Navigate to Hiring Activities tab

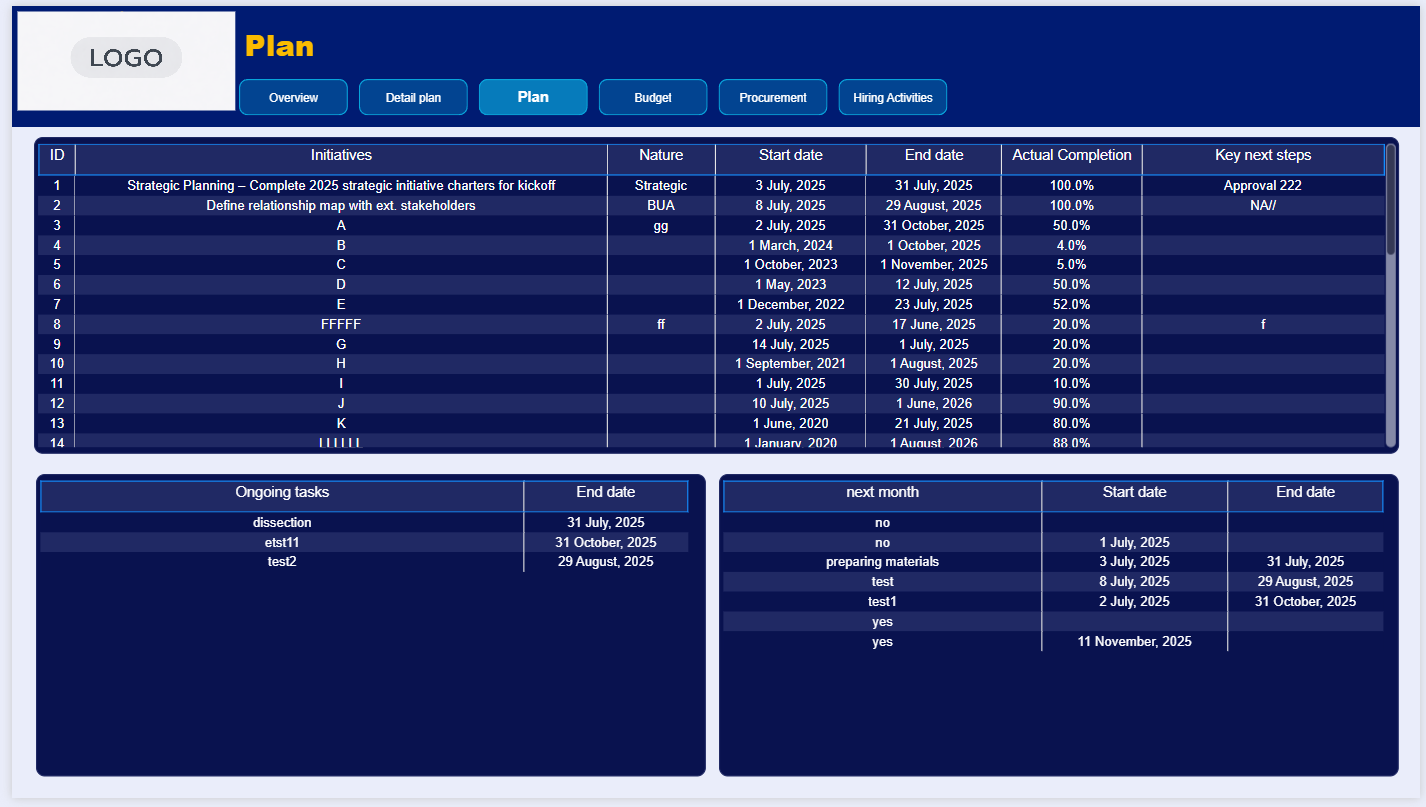point(892,98)
